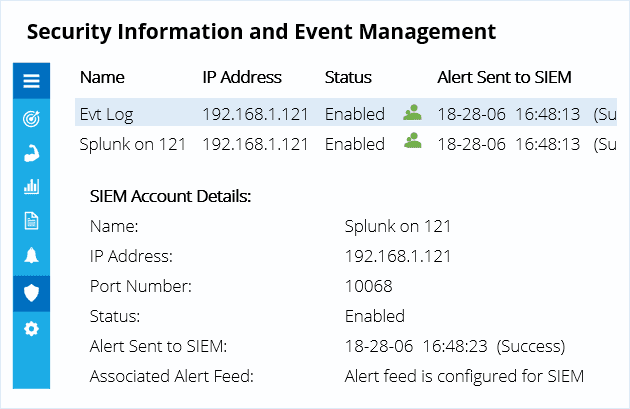Click green users icon in Splunk row

(412, 141)
